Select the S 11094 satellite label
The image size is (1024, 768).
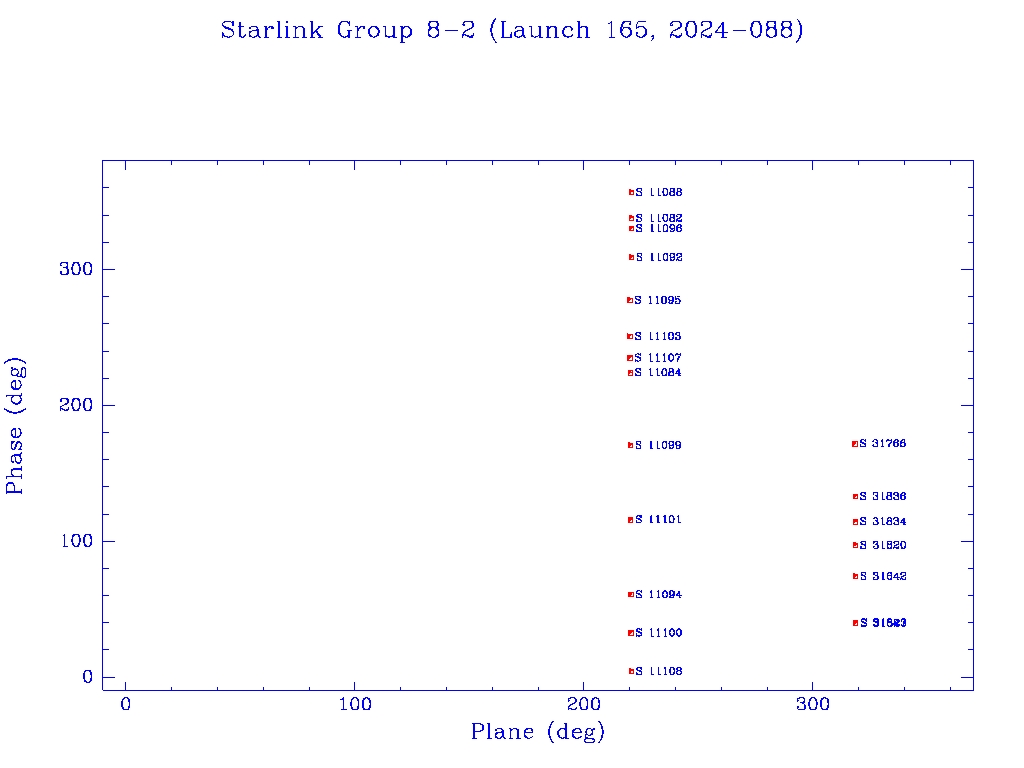click(x=658, y=594)
